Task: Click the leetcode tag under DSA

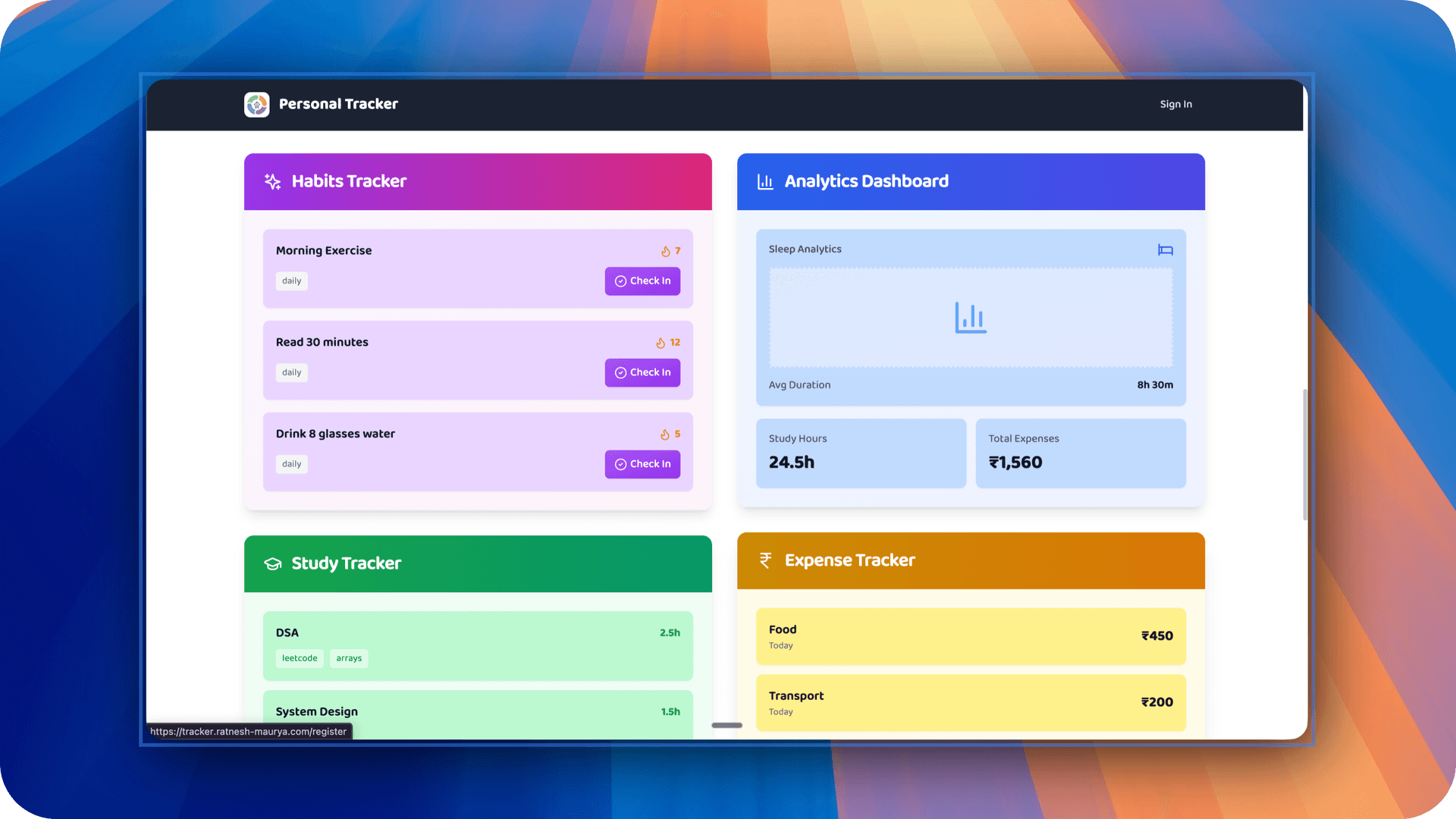Action: tap(299, 658)
